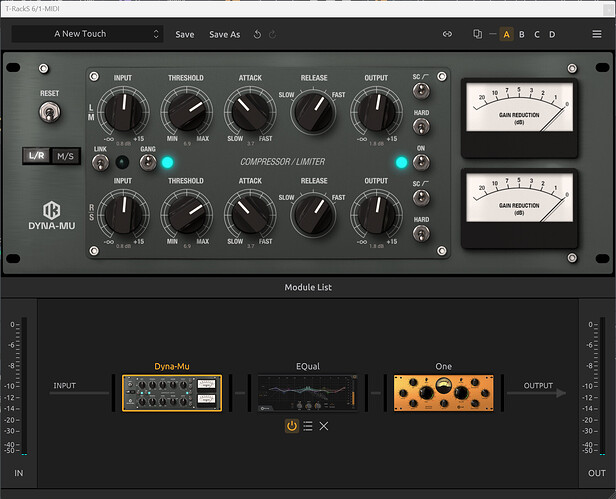Click the 0.8 dB value under top INPUT
Viewport: 616px width, 499px height.
pyautogui.click(x=123, y=143)
